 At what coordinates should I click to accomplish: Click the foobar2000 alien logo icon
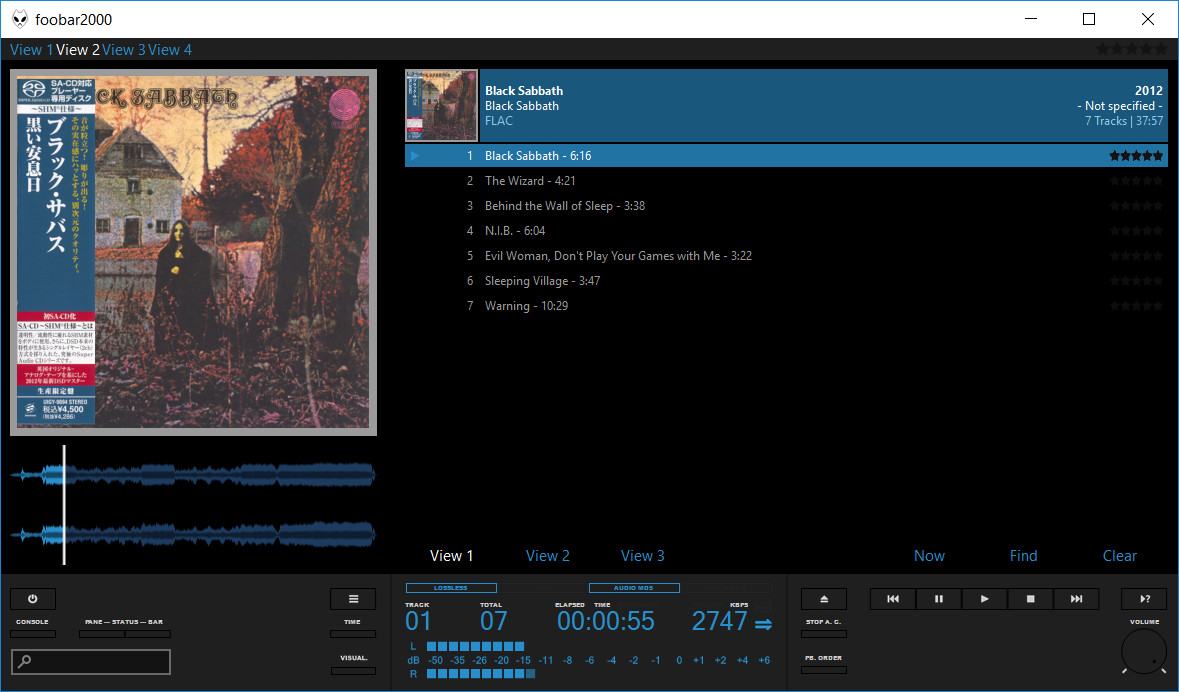[x=20, y=19]
